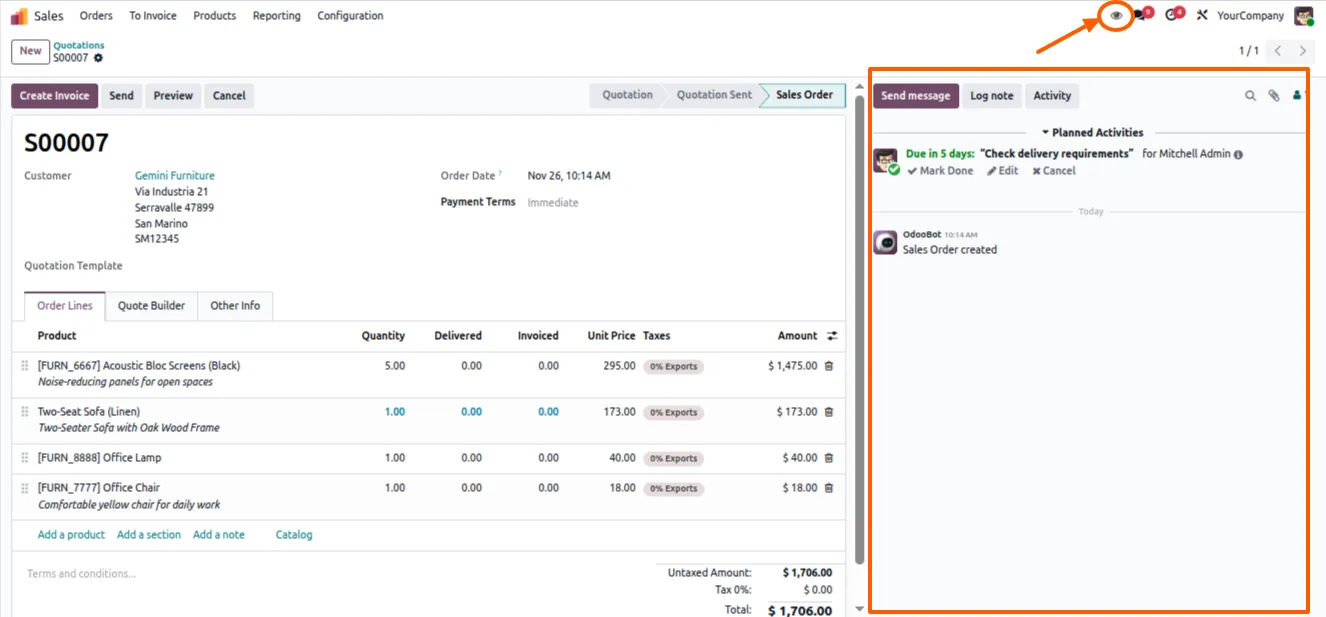Delete the Two-Seat Sofa line

tap(828, 412)
